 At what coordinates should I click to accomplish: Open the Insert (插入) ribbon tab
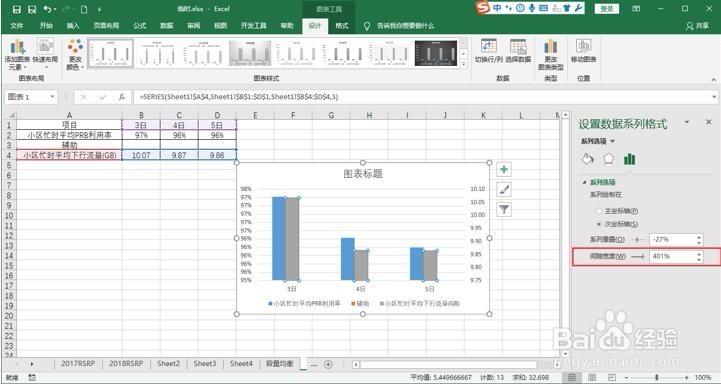(x=73, y=26)
